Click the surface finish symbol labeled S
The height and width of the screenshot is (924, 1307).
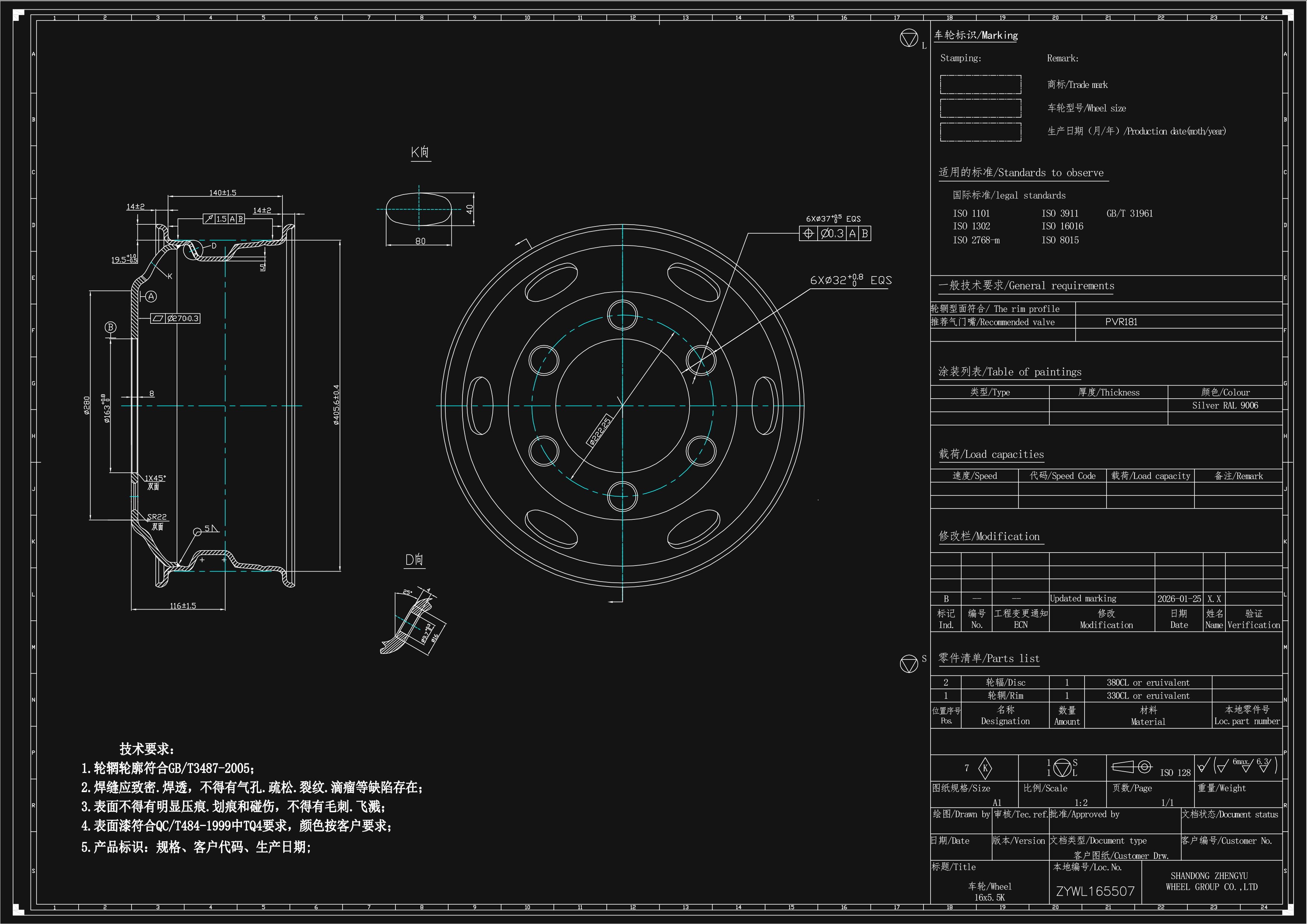click(909, 664)
